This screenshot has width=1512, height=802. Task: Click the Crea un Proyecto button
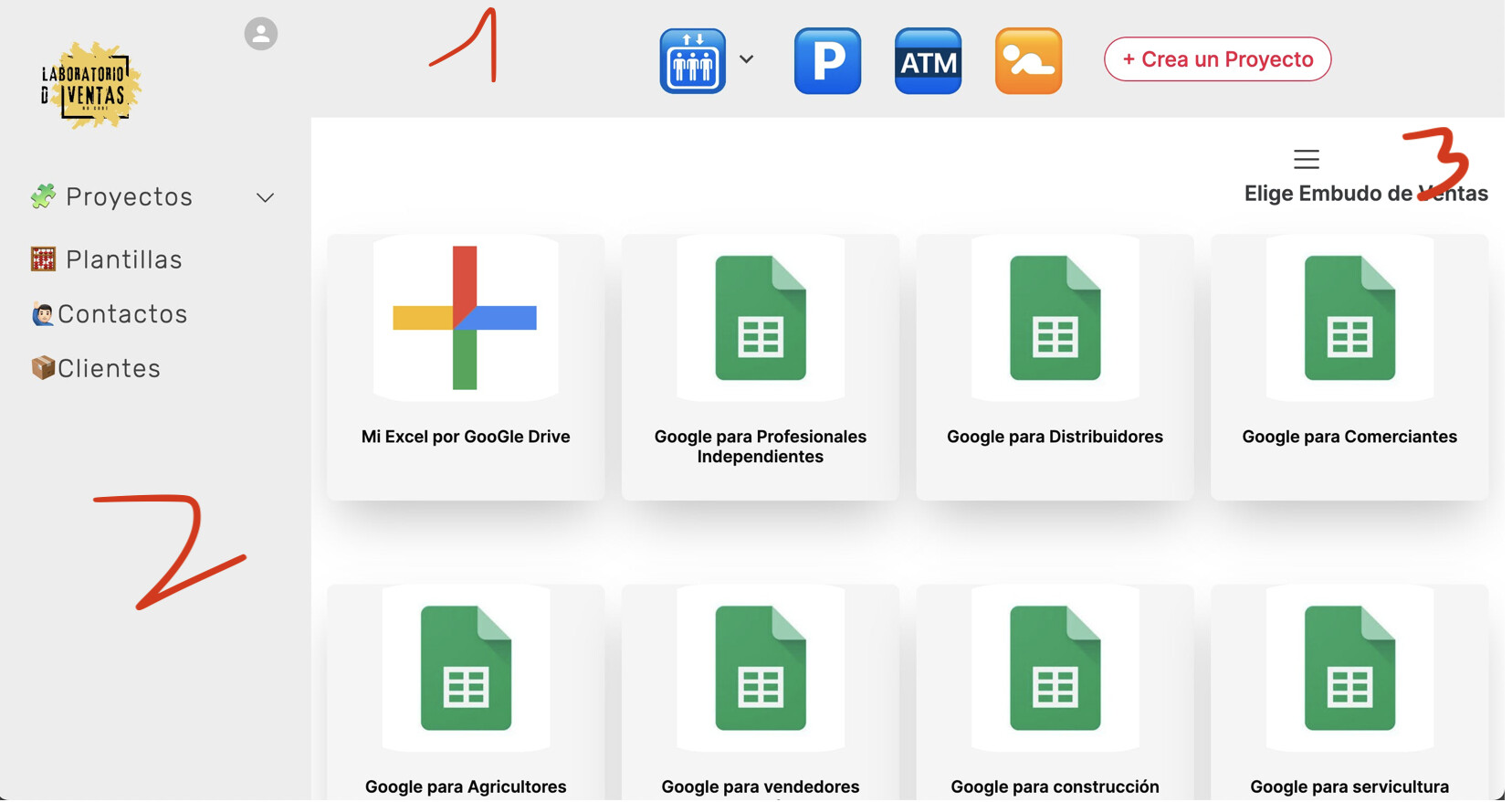tap(1217, 59)
